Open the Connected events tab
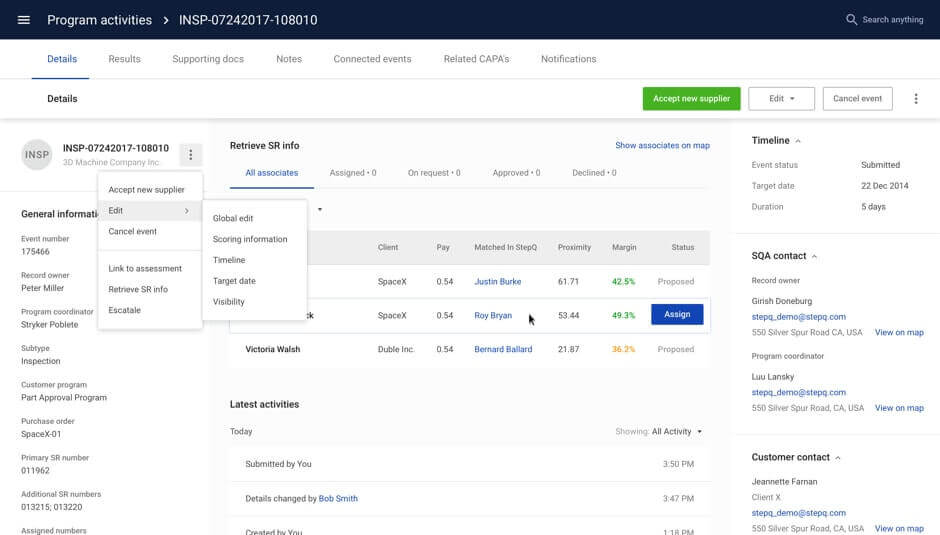Screen dimensions: 940x535 point(372,59)
